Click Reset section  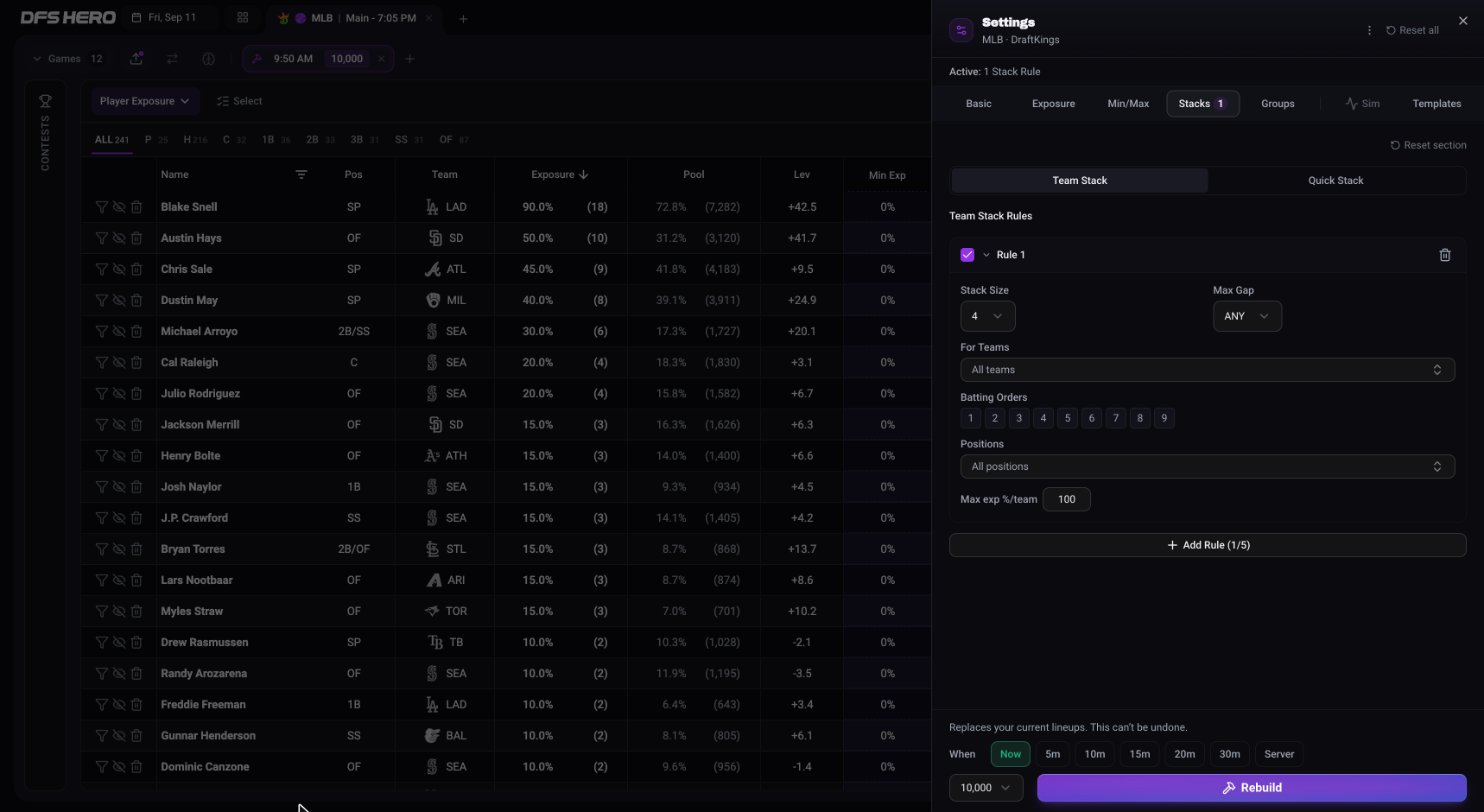tap(1428, 145)
